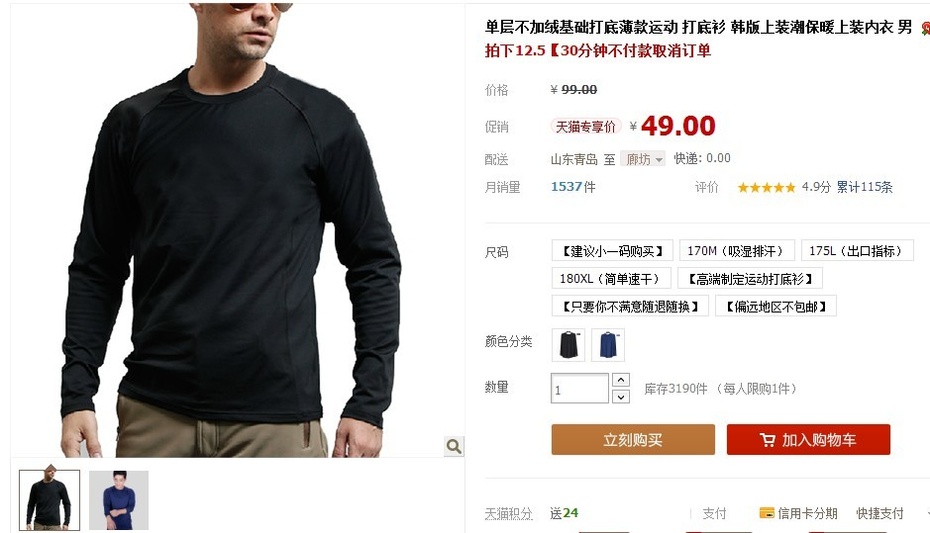Click the 加入购物车 add to cart button
The width and height of the screenshot is (930, 533).
[x=808, y=440]
